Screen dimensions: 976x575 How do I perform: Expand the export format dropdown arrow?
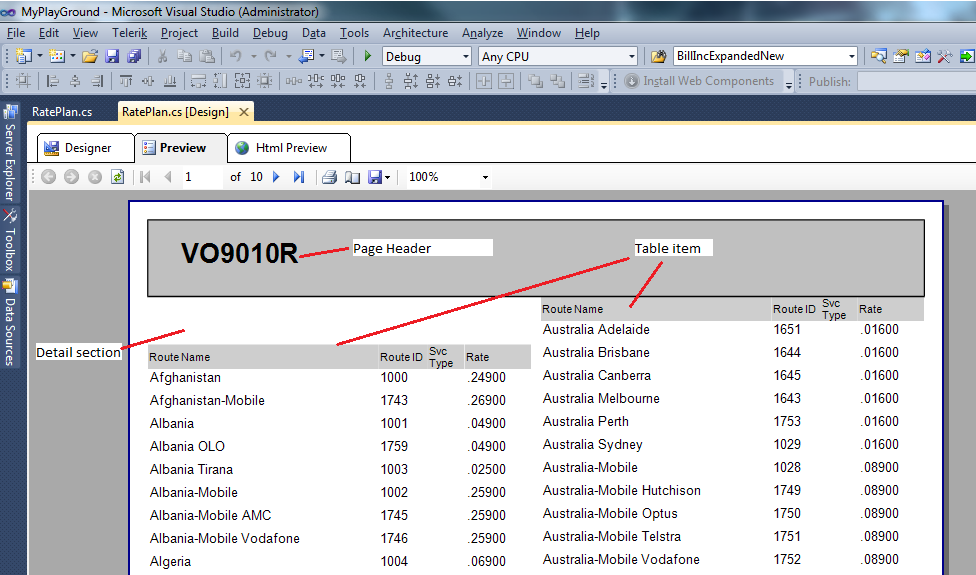click(388, 178)
